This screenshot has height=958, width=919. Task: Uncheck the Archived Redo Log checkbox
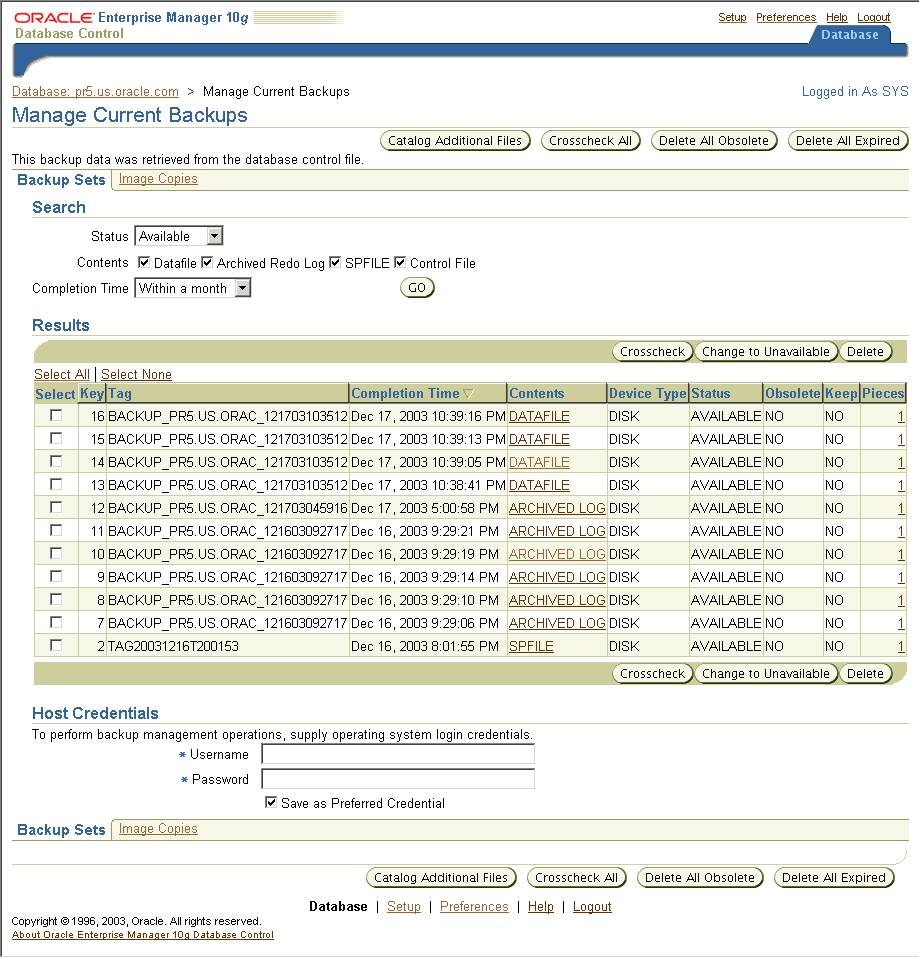(207, 263)
